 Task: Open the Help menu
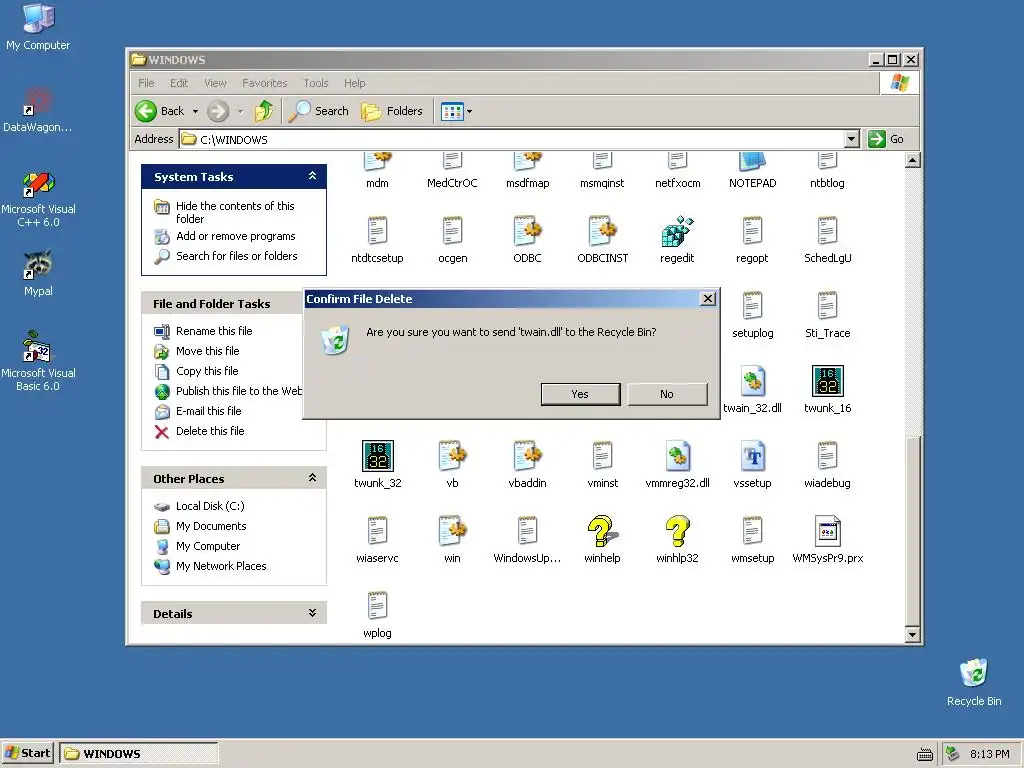point(355,83)
